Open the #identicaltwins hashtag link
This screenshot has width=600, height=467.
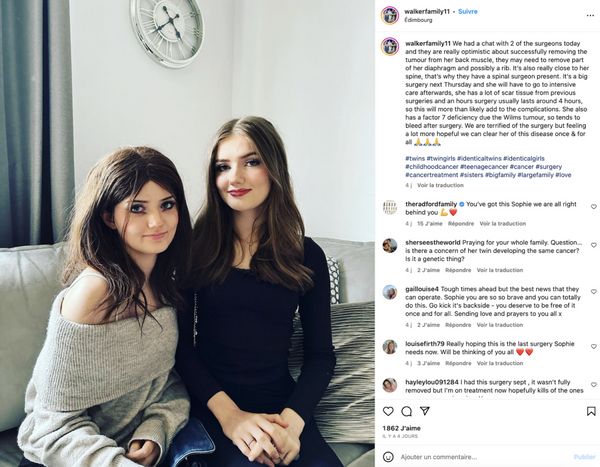point(479,158)
